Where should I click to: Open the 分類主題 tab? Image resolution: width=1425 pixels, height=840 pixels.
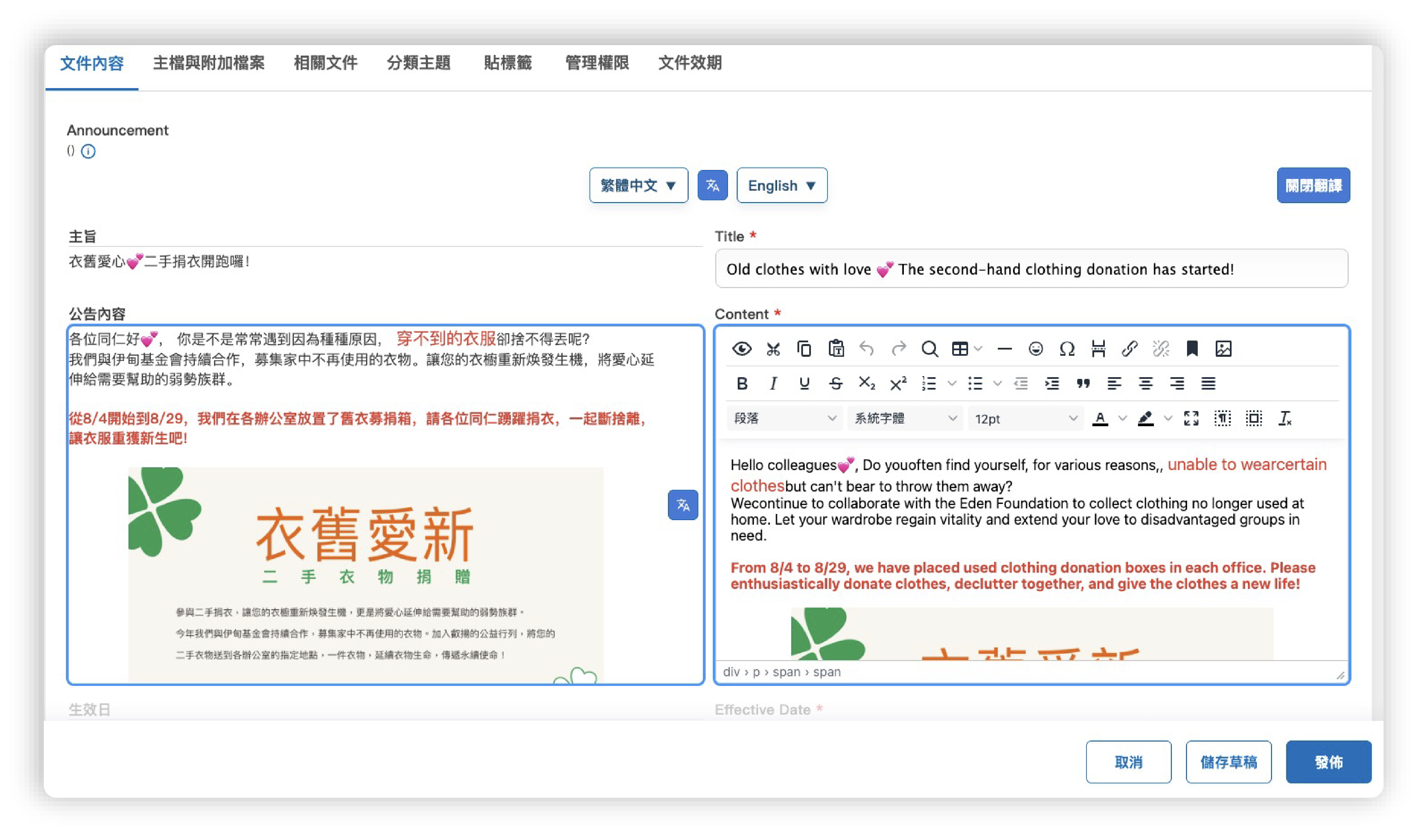pos(419,63)
